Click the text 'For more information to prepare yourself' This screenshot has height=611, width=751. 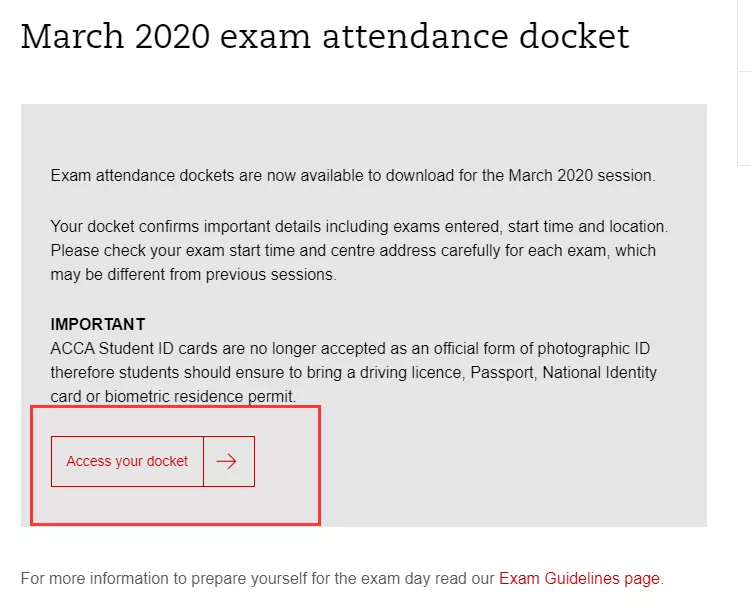pyautogui.click(x=258, y=578)
